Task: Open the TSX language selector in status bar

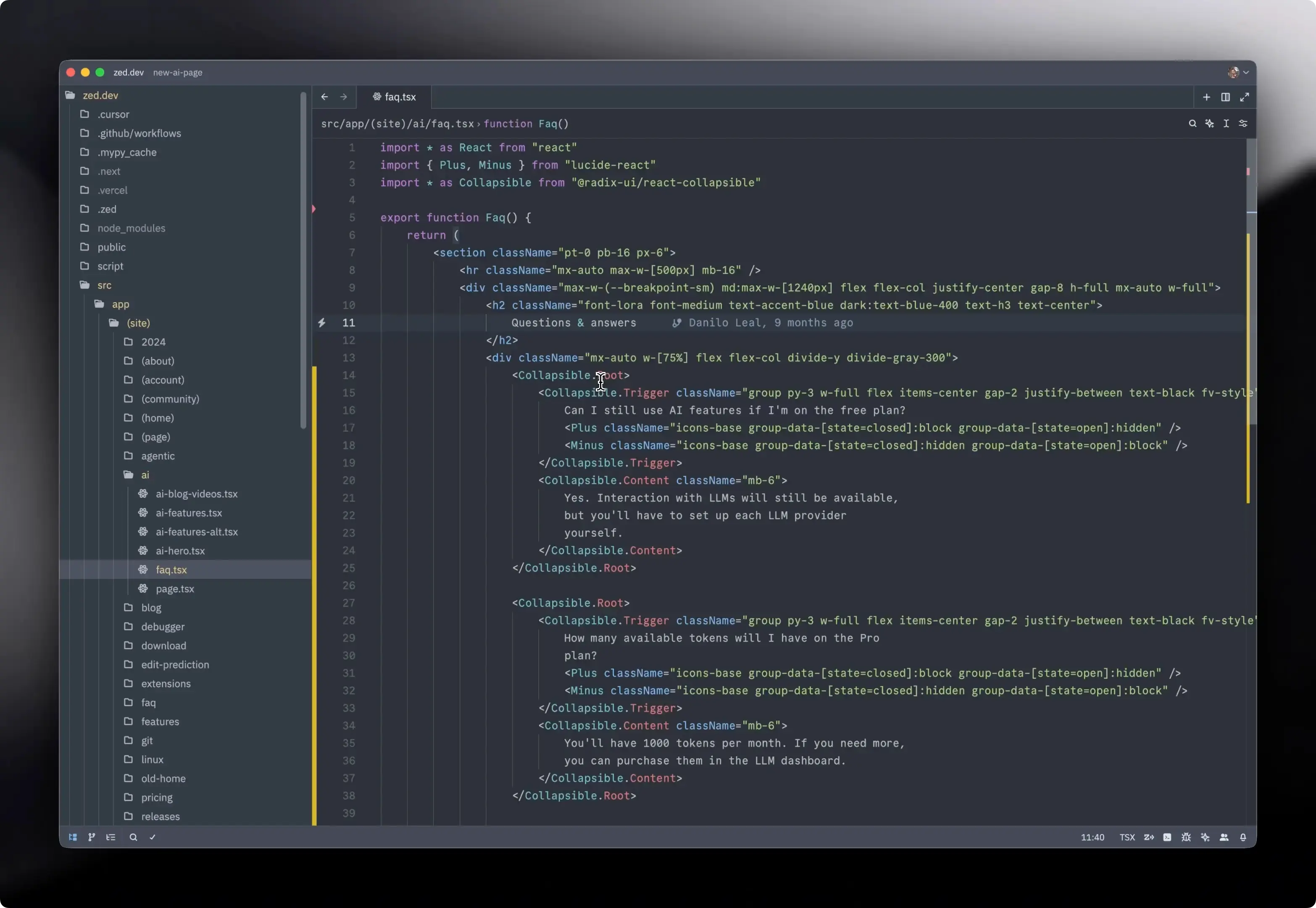Action: 1126,837
